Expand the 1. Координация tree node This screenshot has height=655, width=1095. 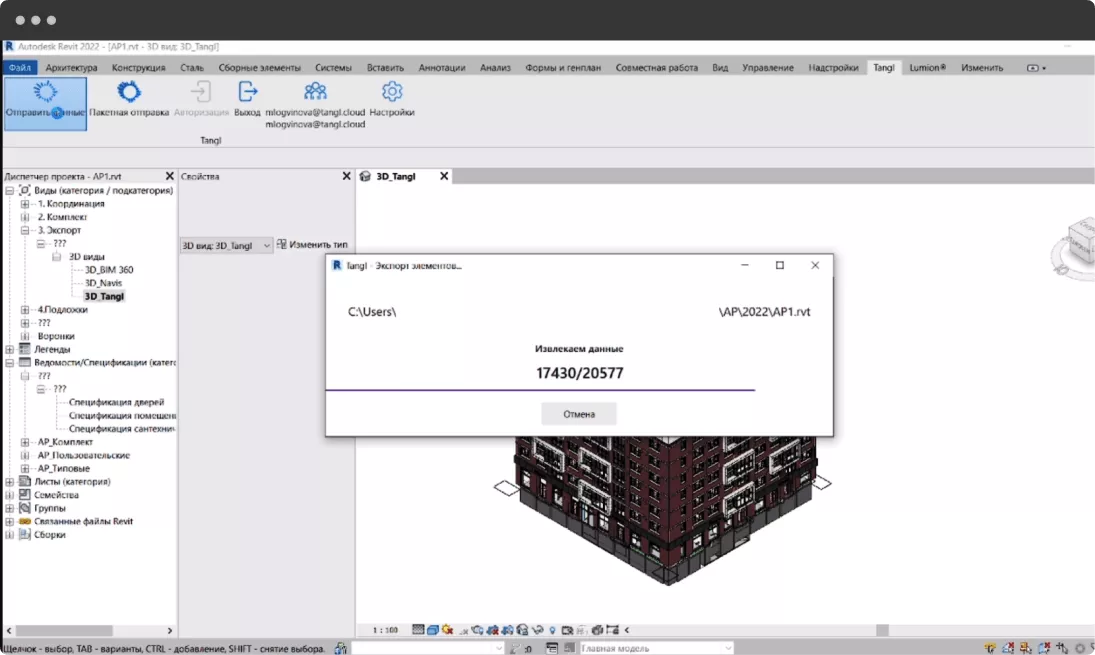pos(26,204)
